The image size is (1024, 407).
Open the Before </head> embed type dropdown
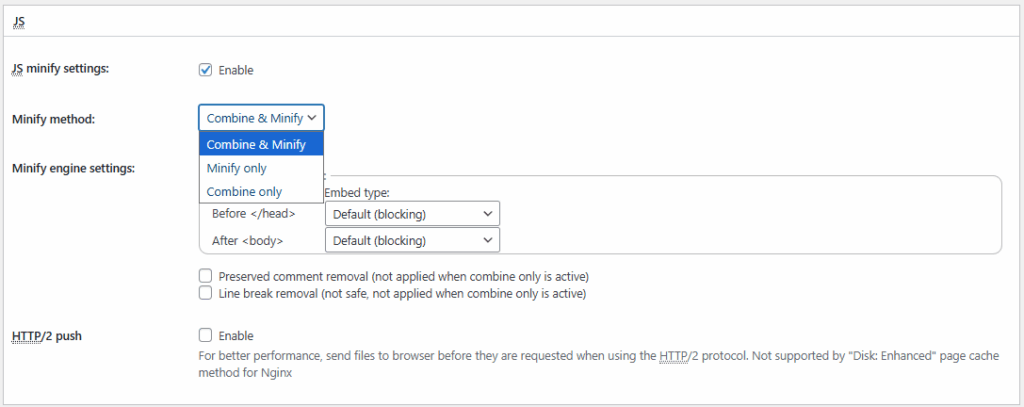coord(412,214)
